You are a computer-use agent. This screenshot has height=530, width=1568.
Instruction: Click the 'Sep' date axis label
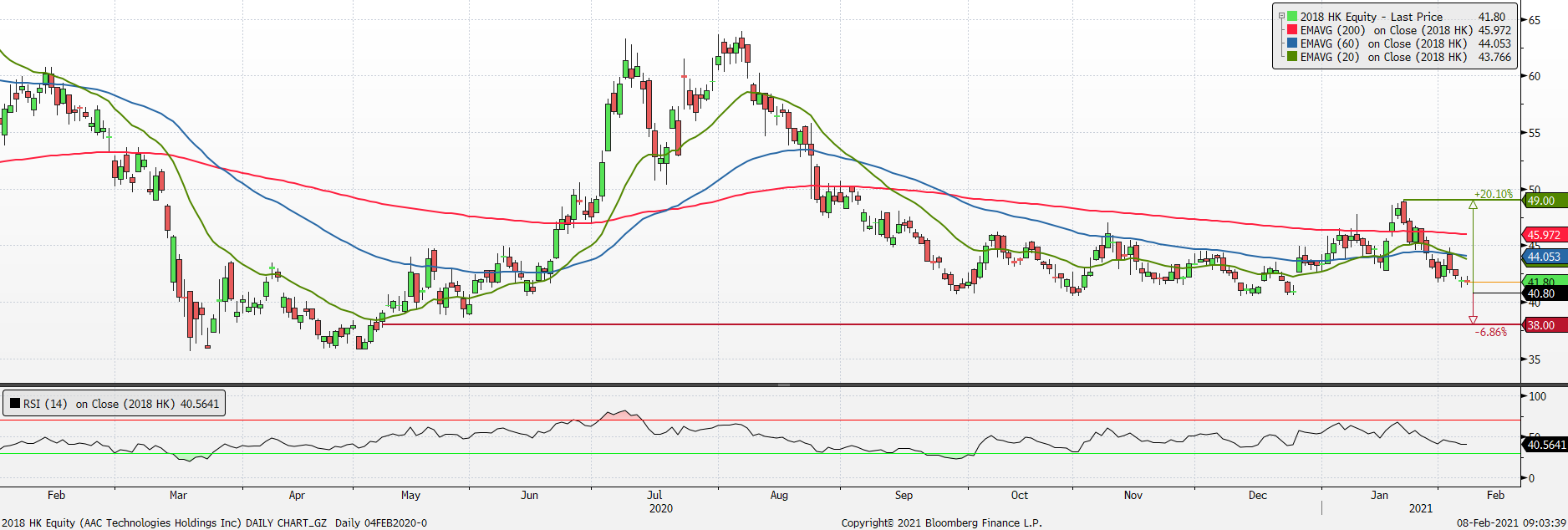tap(904, 495)
